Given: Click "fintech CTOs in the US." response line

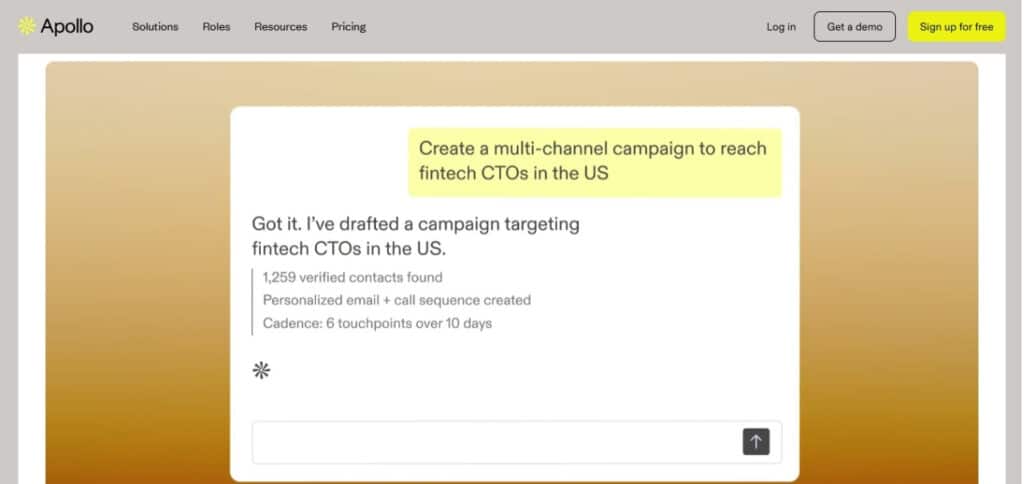Looking at the screenshot, I should click(349, 248).
